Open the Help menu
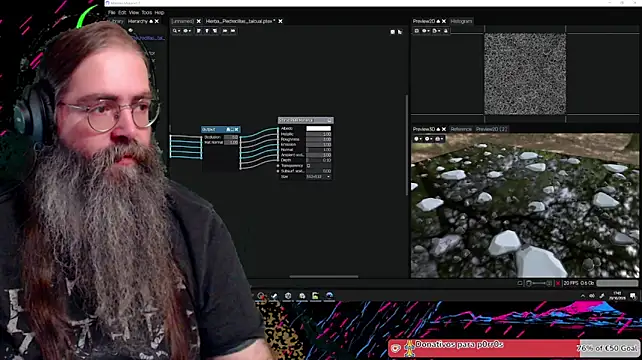 (159, 13)
